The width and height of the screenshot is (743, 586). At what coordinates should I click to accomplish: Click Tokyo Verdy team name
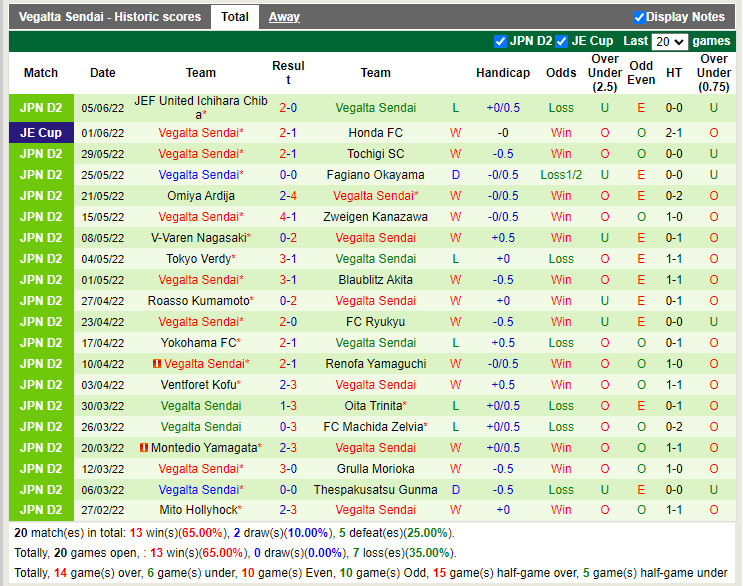pos(199,259)
